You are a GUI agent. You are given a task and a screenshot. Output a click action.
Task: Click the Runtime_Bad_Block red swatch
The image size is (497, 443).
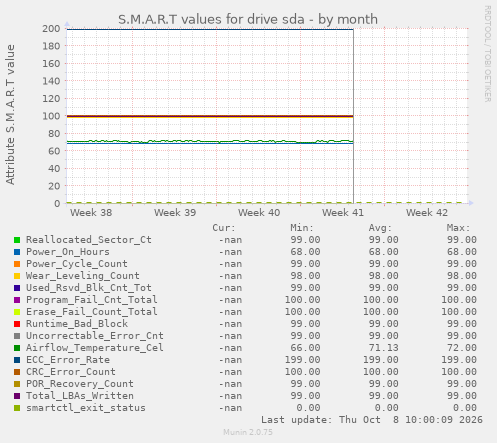17,324
